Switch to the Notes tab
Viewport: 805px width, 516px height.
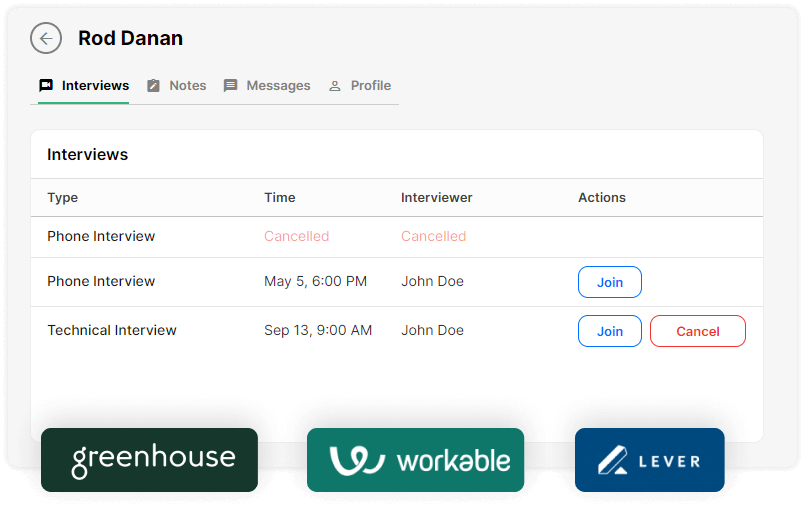(x=177, y=86)
